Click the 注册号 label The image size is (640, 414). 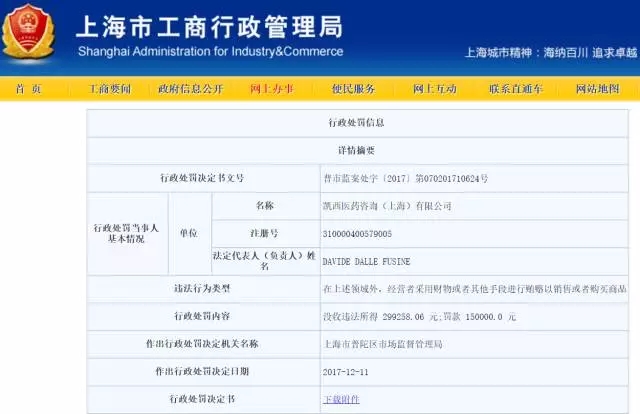[264, 233]
